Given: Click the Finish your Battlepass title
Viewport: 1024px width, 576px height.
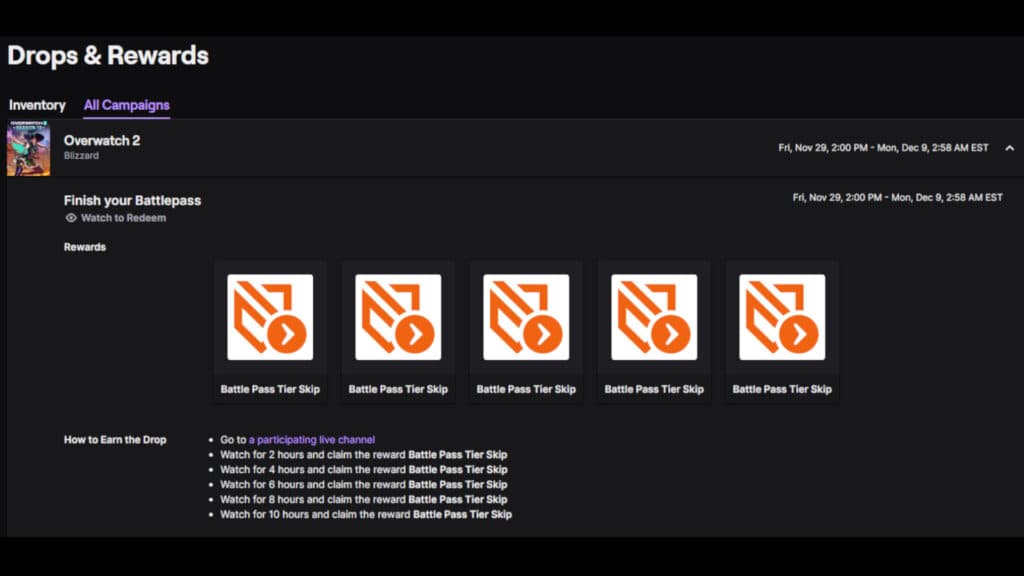Looking at the screenshot, I should tap(132, 199).
